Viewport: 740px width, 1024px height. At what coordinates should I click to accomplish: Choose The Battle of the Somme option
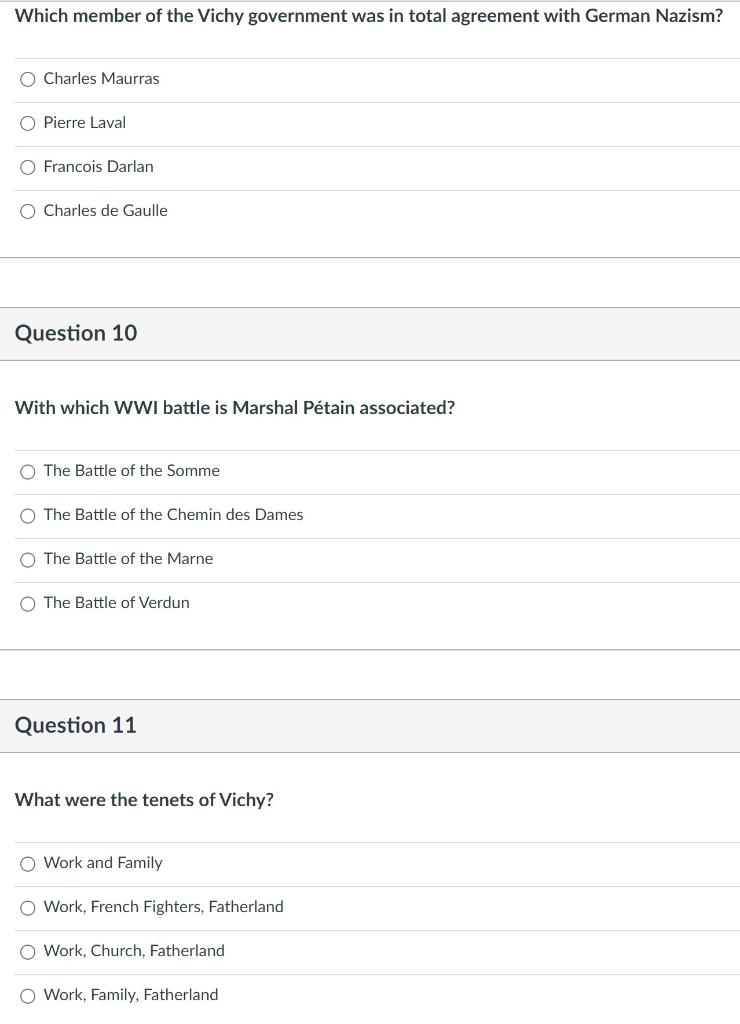pos(28,471)
